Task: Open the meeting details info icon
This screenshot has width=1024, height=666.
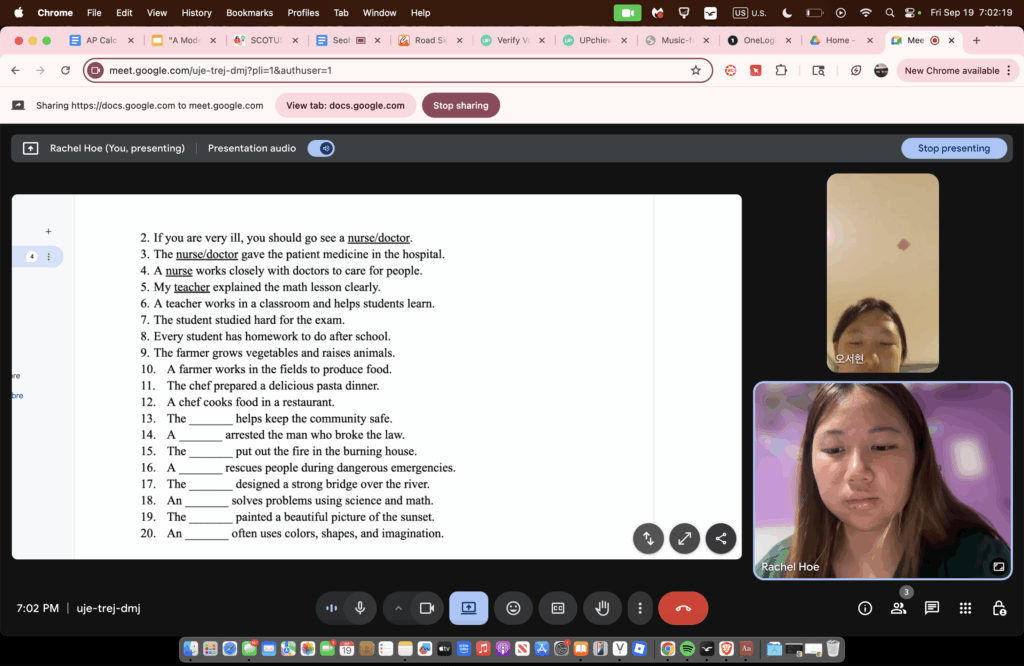Action: point(865,608)
